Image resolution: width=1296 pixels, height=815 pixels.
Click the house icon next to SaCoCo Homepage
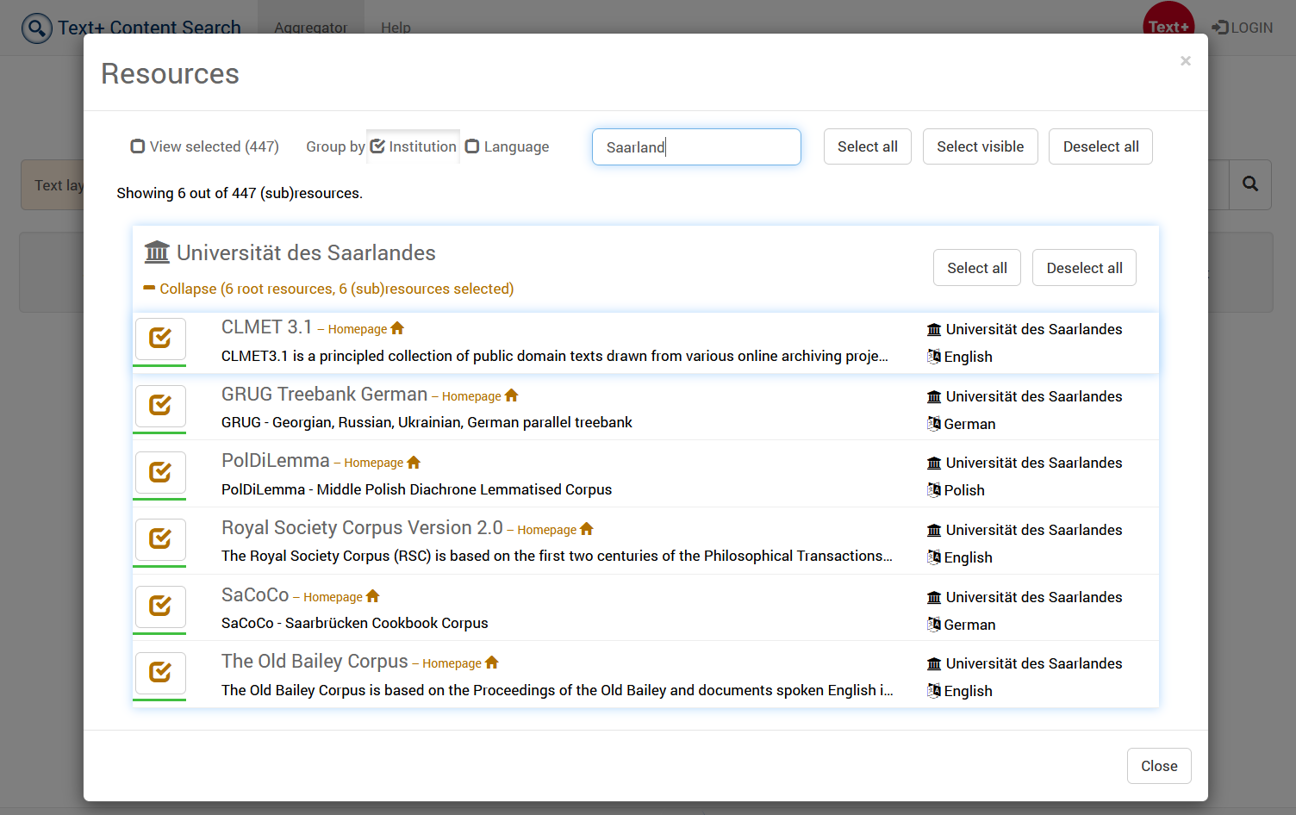tap(371, 595)
